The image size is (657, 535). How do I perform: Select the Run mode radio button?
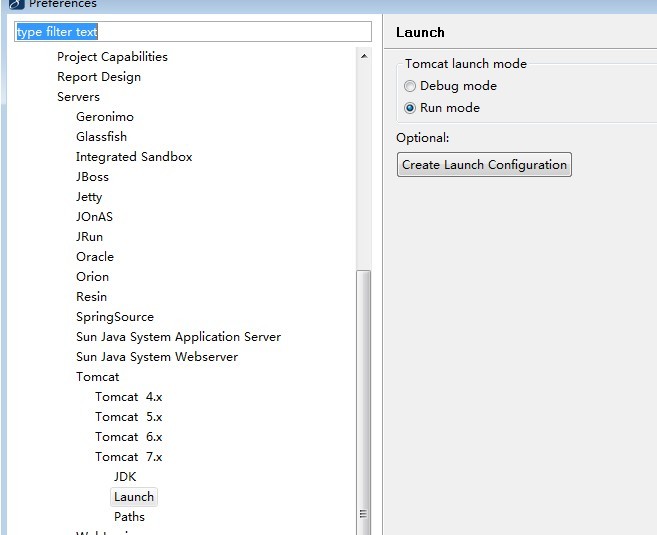[x=409, y=108]
